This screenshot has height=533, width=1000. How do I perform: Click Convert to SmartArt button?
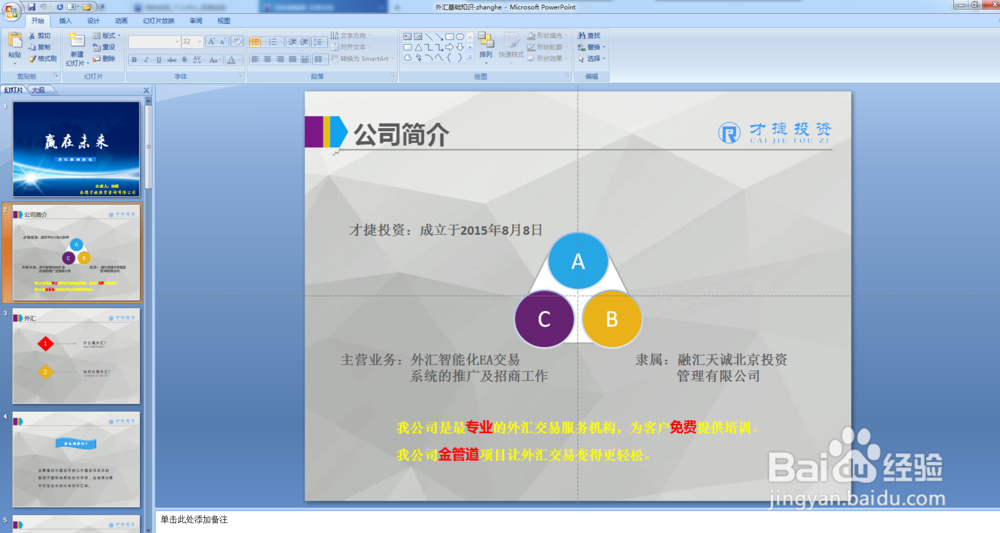point(360,59)
